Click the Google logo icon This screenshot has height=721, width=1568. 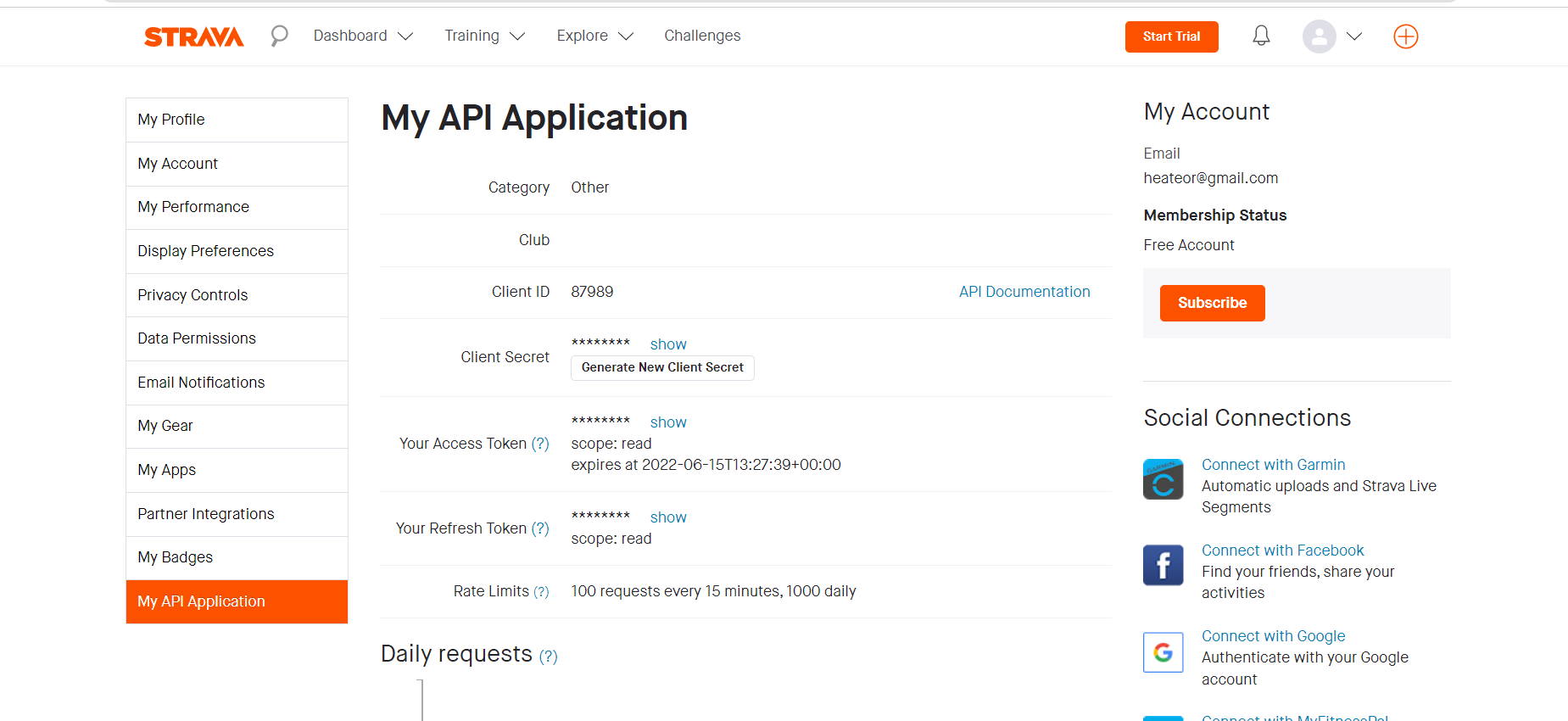click(x=1163, y=652)
